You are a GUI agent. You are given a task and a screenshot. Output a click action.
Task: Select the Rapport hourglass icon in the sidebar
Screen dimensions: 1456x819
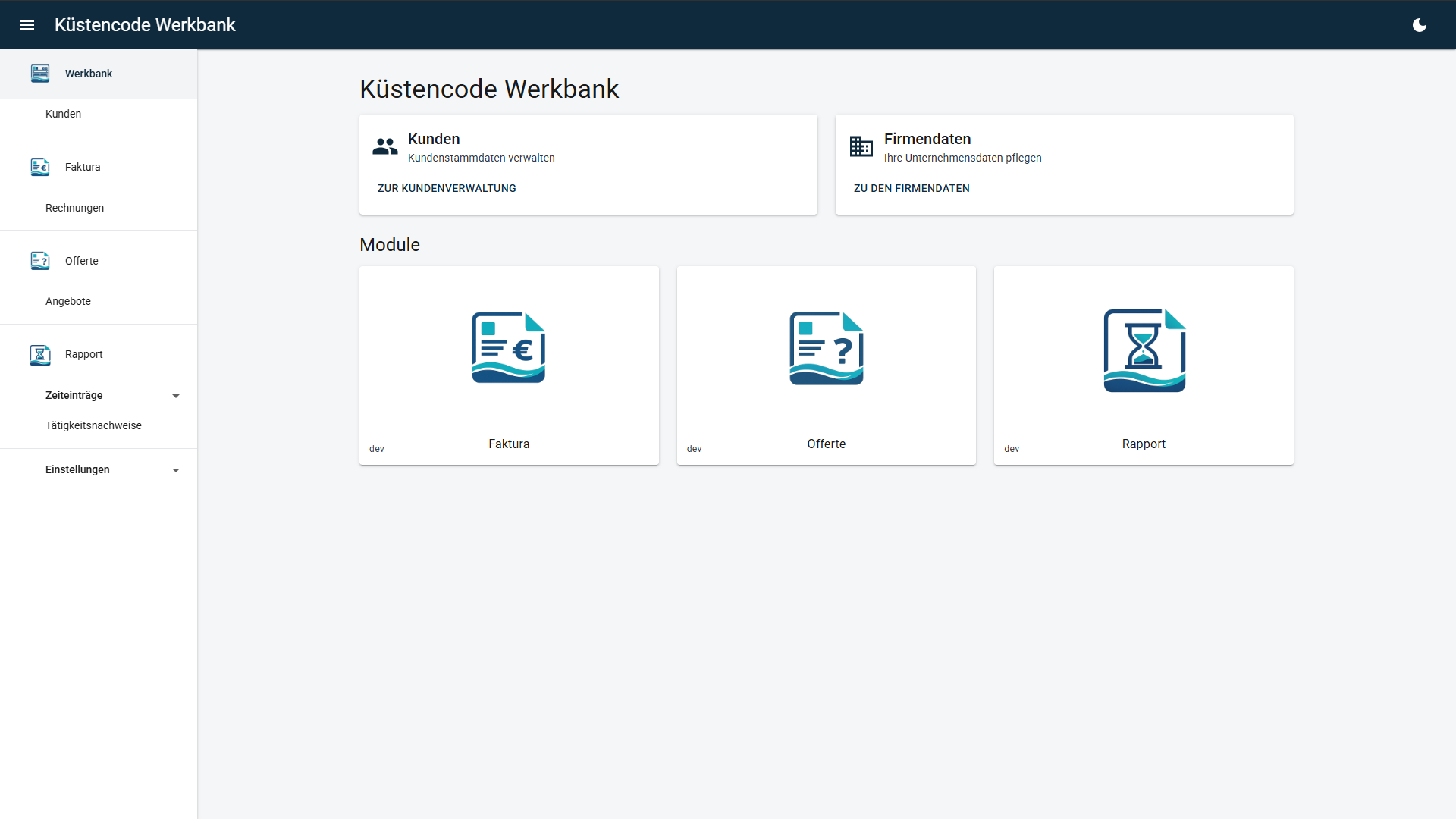[x=39, y=354]
